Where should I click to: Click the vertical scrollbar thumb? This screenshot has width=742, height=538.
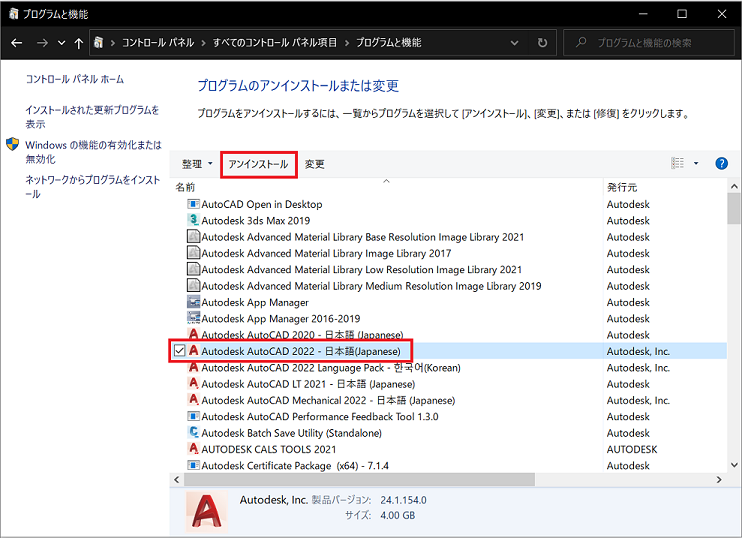734,209
